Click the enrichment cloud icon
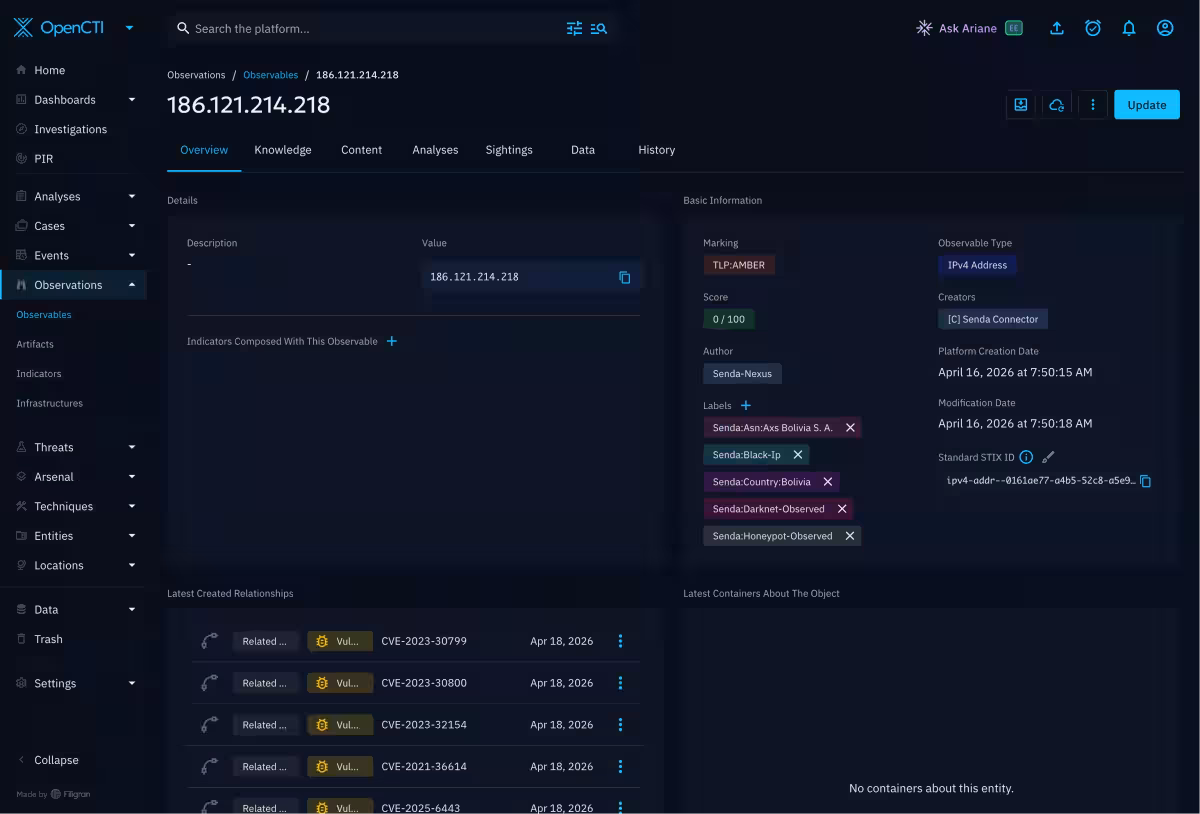 point(1056,105)
